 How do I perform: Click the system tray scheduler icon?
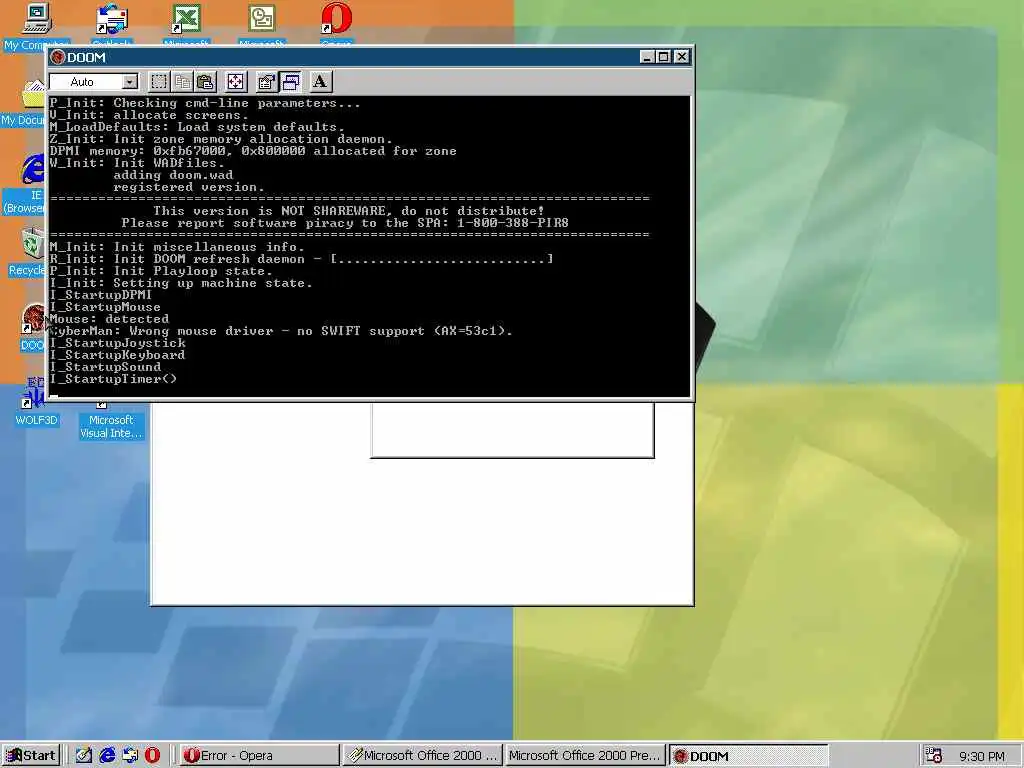[x=934, y=756]
